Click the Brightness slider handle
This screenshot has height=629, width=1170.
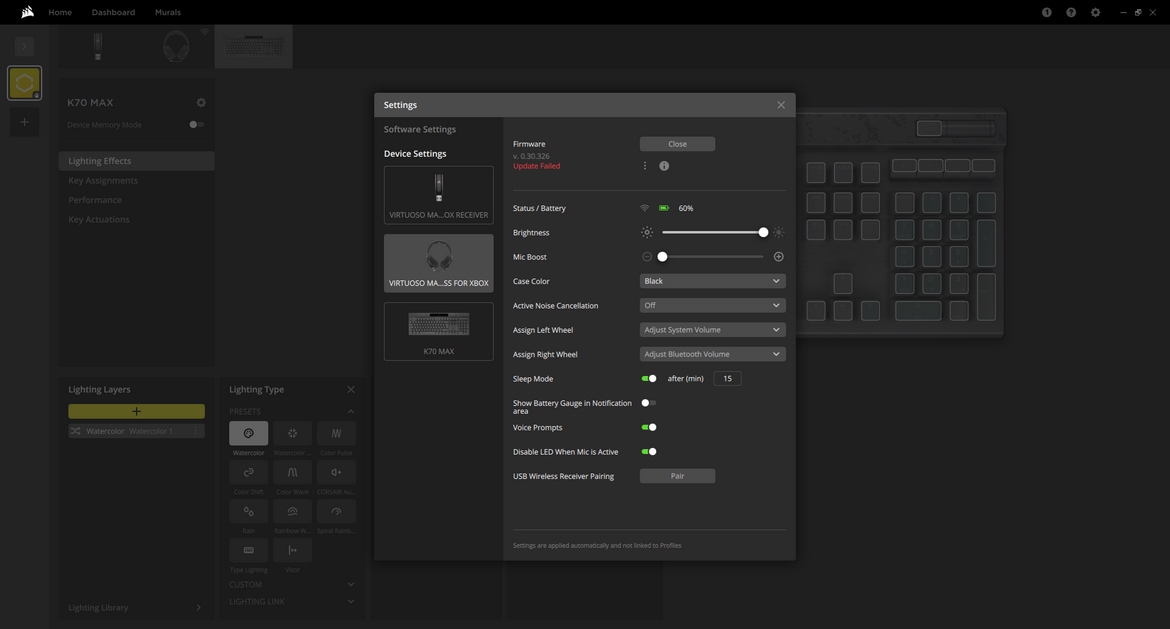763,232
